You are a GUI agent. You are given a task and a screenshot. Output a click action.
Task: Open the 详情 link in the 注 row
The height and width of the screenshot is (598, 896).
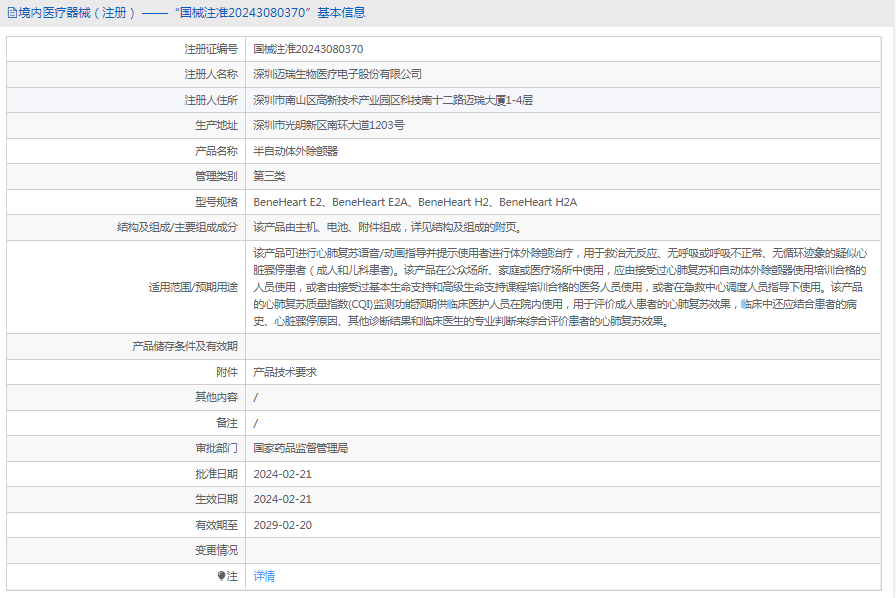(x=264, y=576)
